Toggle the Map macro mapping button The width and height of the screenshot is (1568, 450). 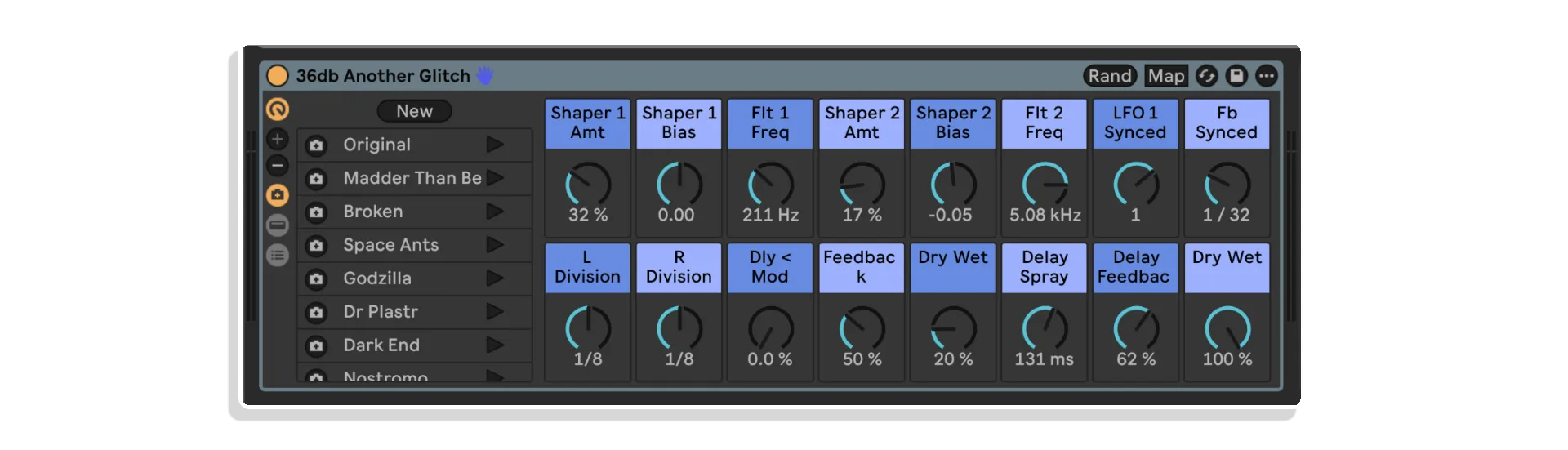pos(1165,76)
